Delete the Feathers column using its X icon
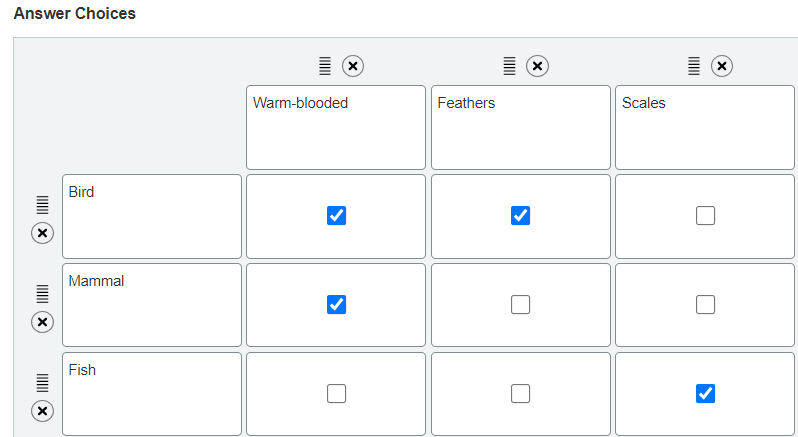This screenshot has height=437, width=798. [537, 66]
